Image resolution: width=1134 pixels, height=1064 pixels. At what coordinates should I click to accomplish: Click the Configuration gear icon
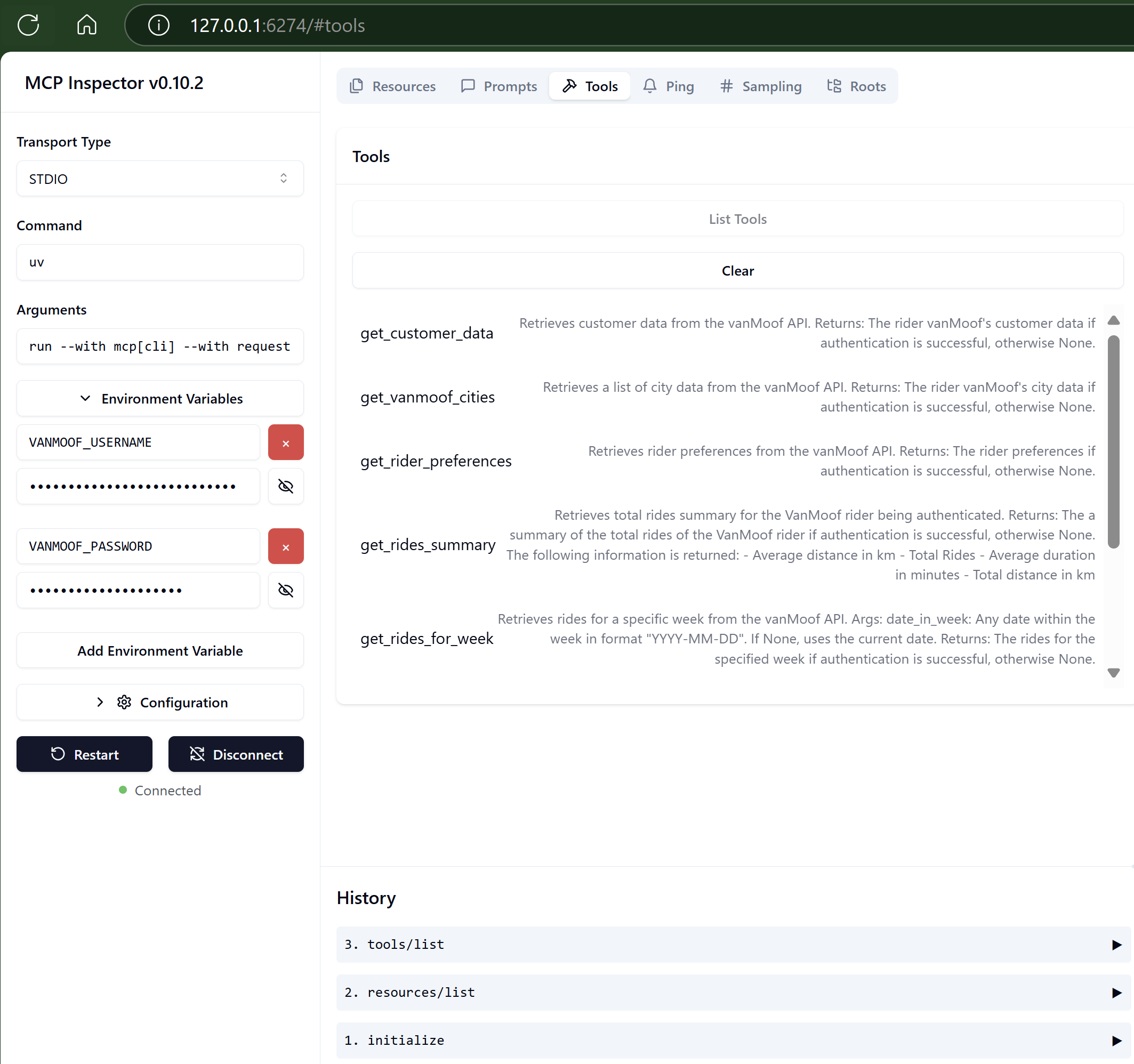point(124,703)
